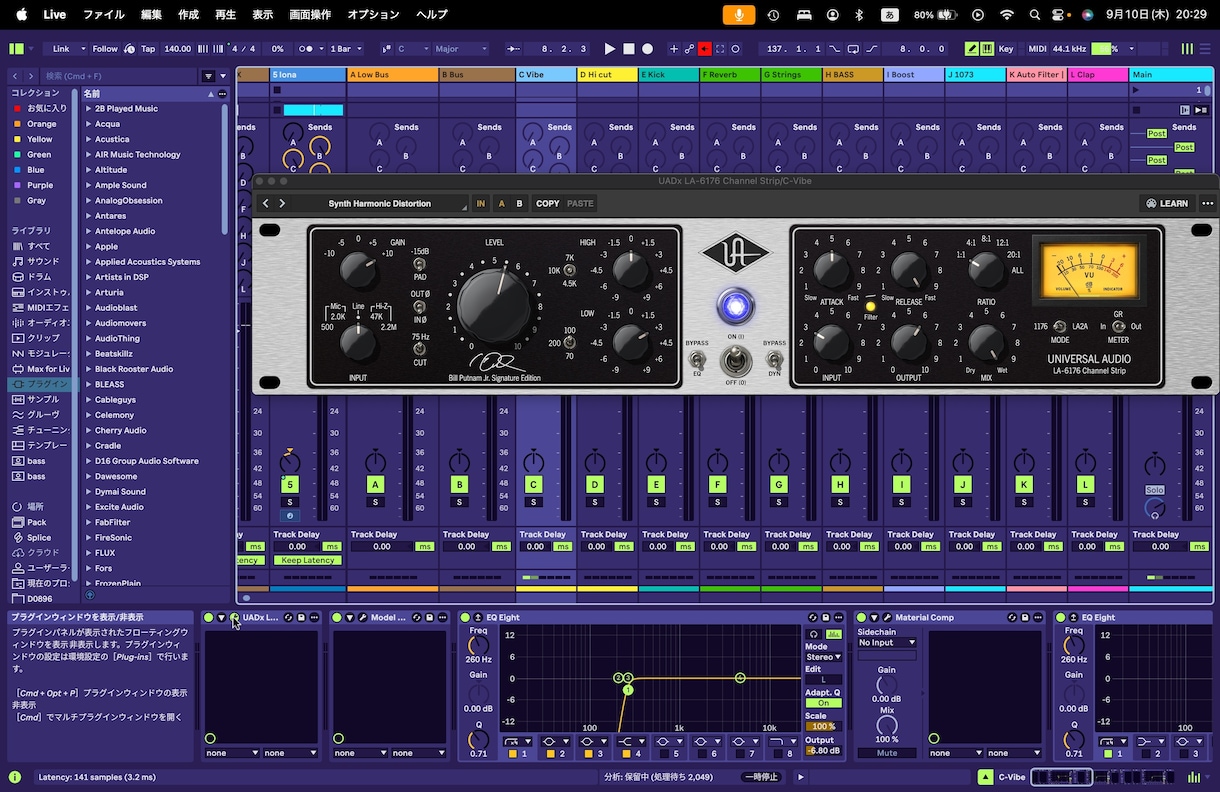Open Plug-ins category in browser
This screenshot has height=792, width=1220.
(x=42, y=384)
